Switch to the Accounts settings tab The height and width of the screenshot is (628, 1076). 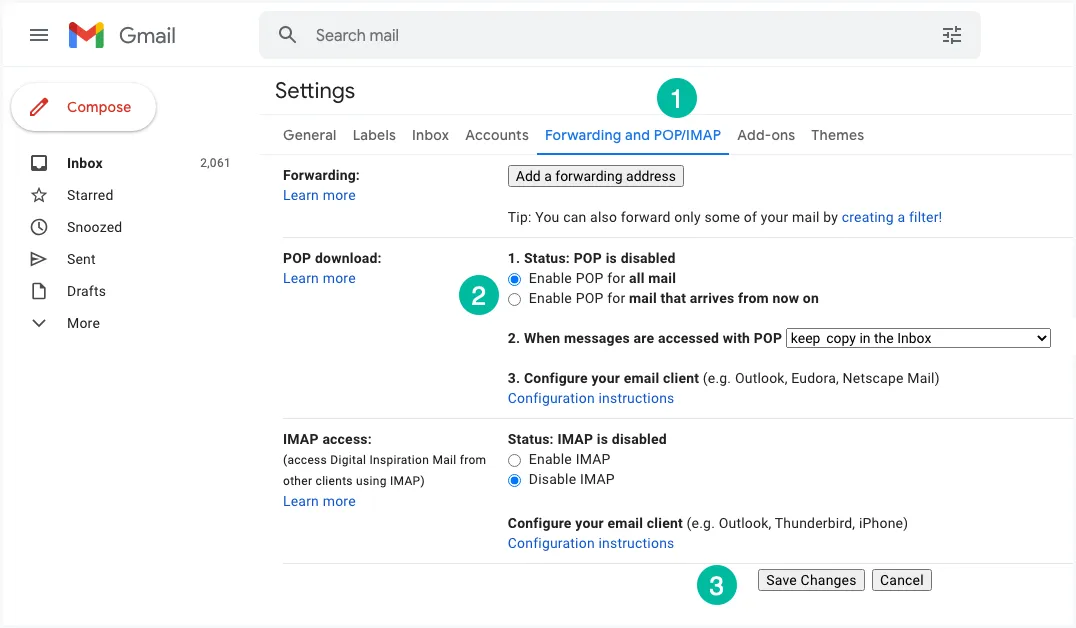(x=496, y=135)
